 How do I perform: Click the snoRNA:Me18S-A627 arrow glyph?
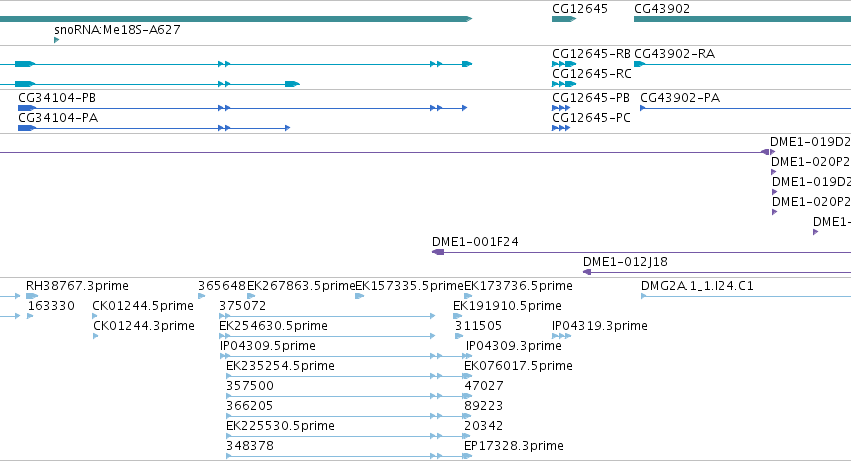pos(56,40)
